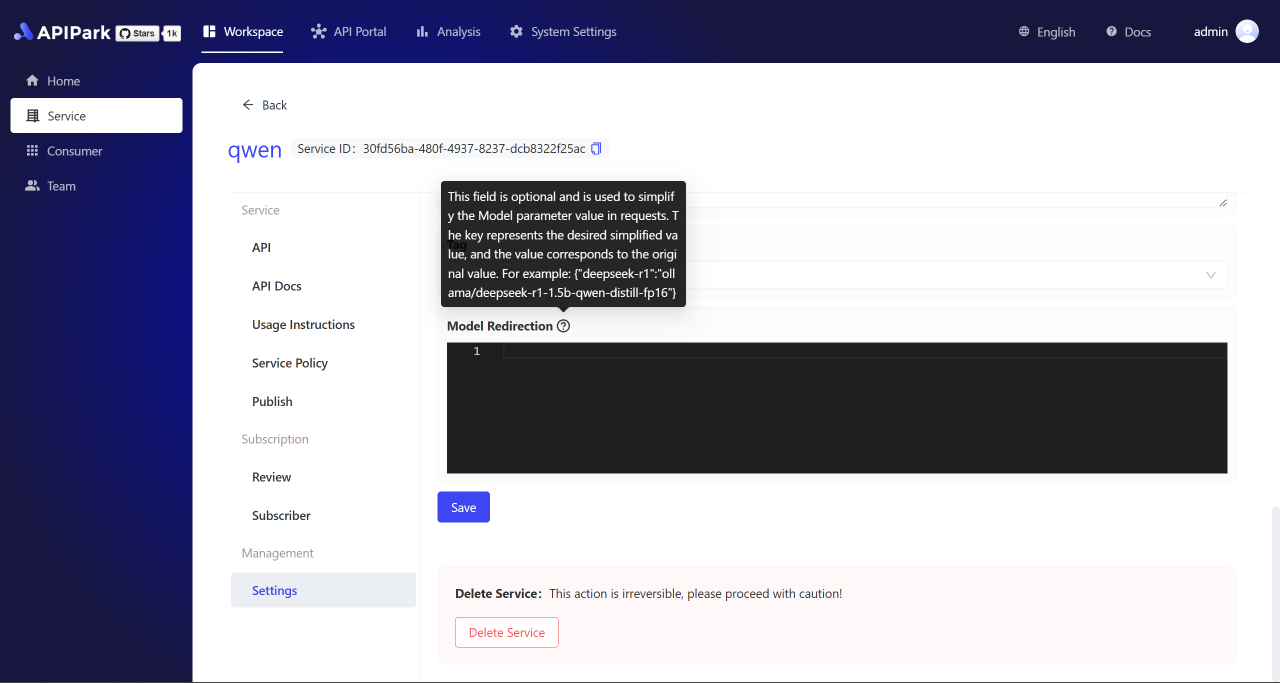The image size is (1280, 683).
Task: Click the admin user avatar
Action: tap(1247, 32)
